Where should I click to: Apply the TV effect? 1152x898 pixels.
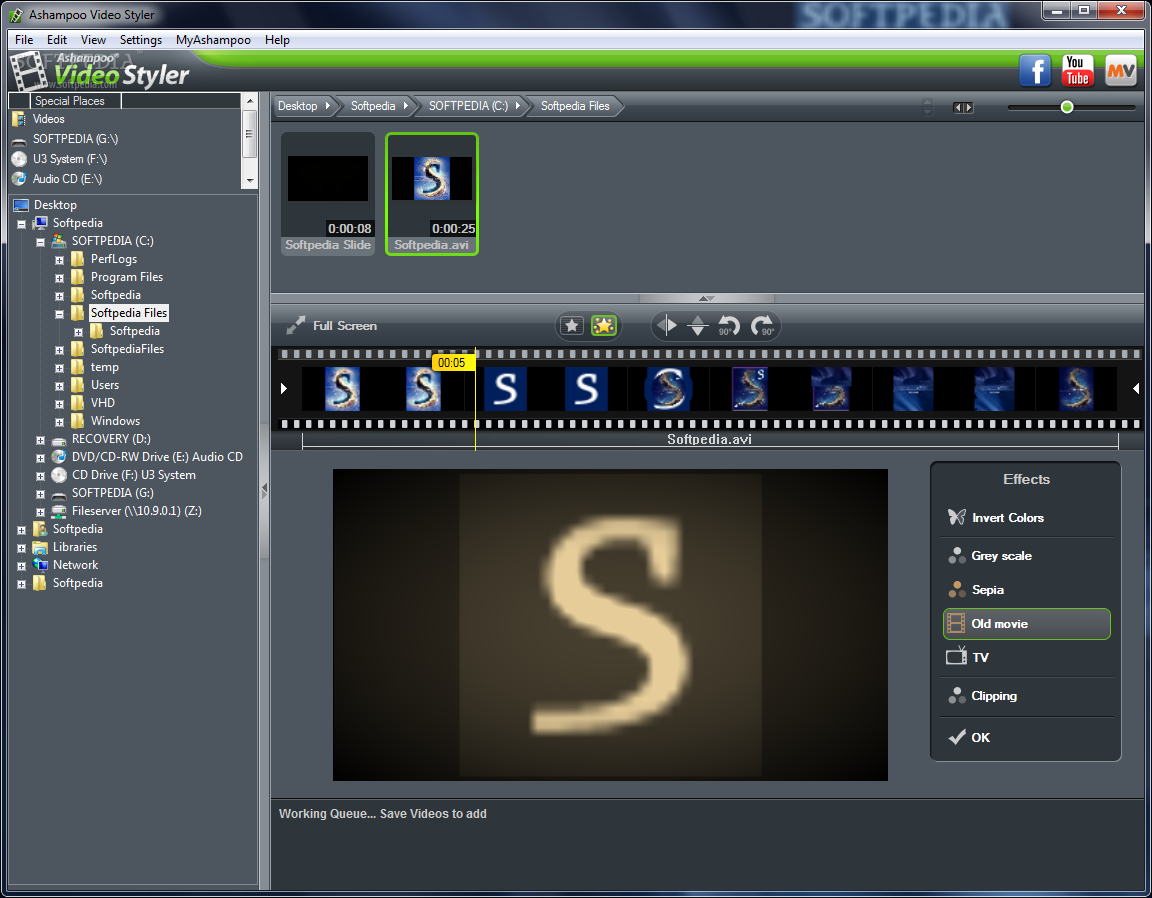[1026, 657]
